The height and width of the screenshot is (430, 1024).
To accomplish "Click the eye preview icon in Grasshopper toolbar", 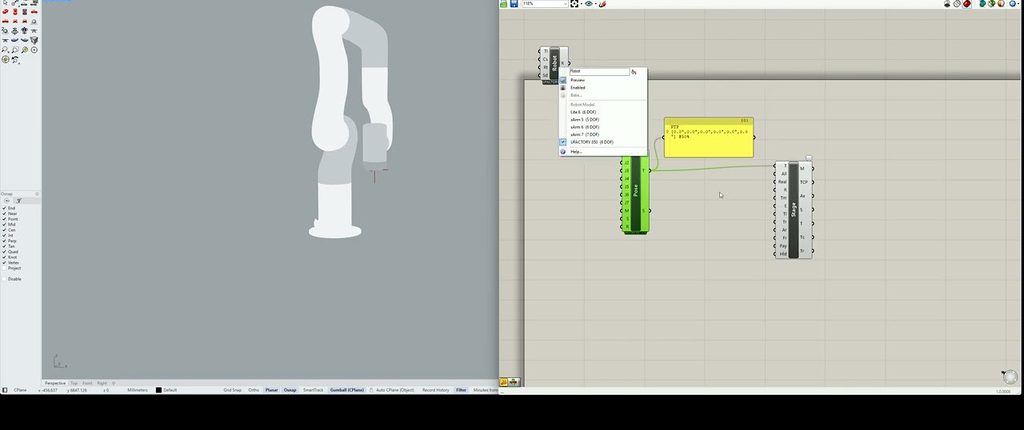I will point(589,4).
